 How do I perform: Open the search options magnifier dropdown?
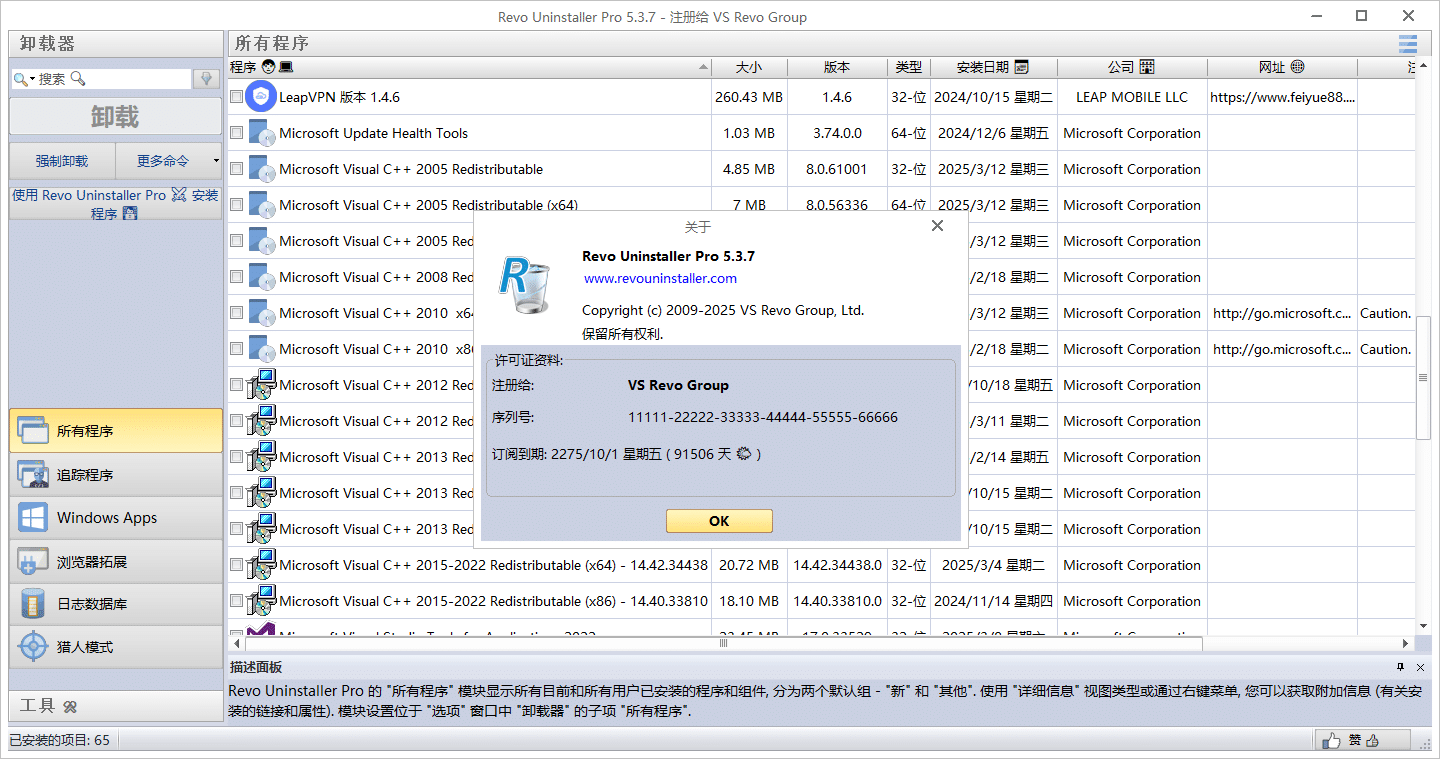(x=24, y=79)
